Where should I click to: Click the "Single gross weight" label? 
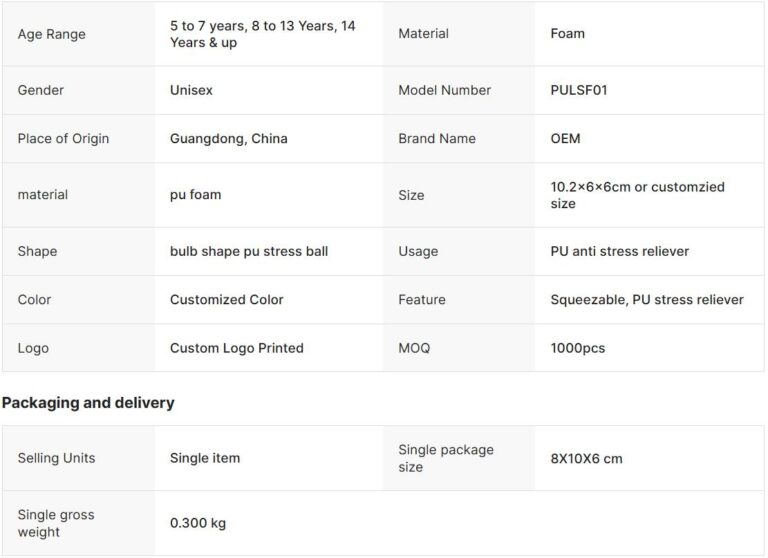pos(56,523)
